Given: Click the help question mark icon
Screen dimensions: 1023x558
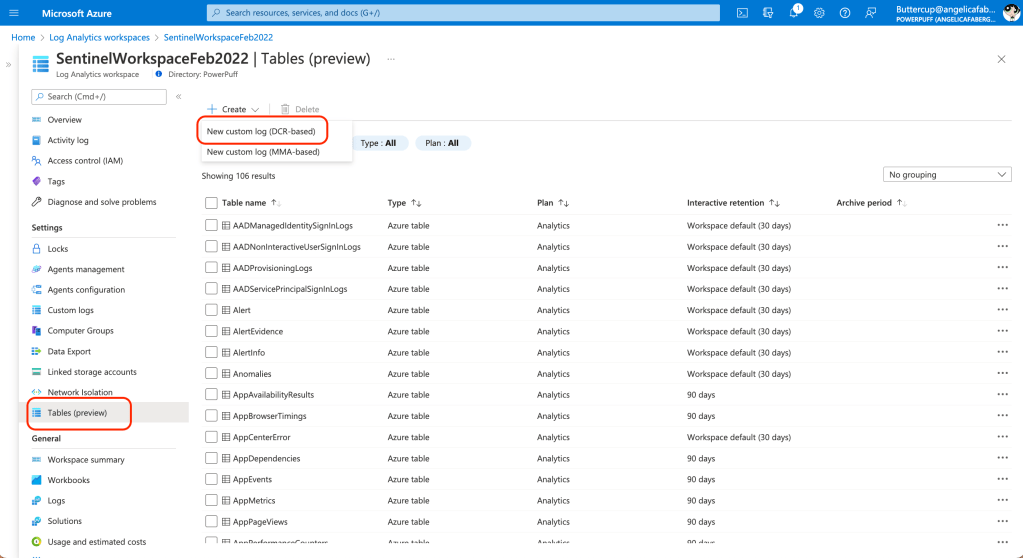Looking at the screenshot, I should (x=845, y=13).
